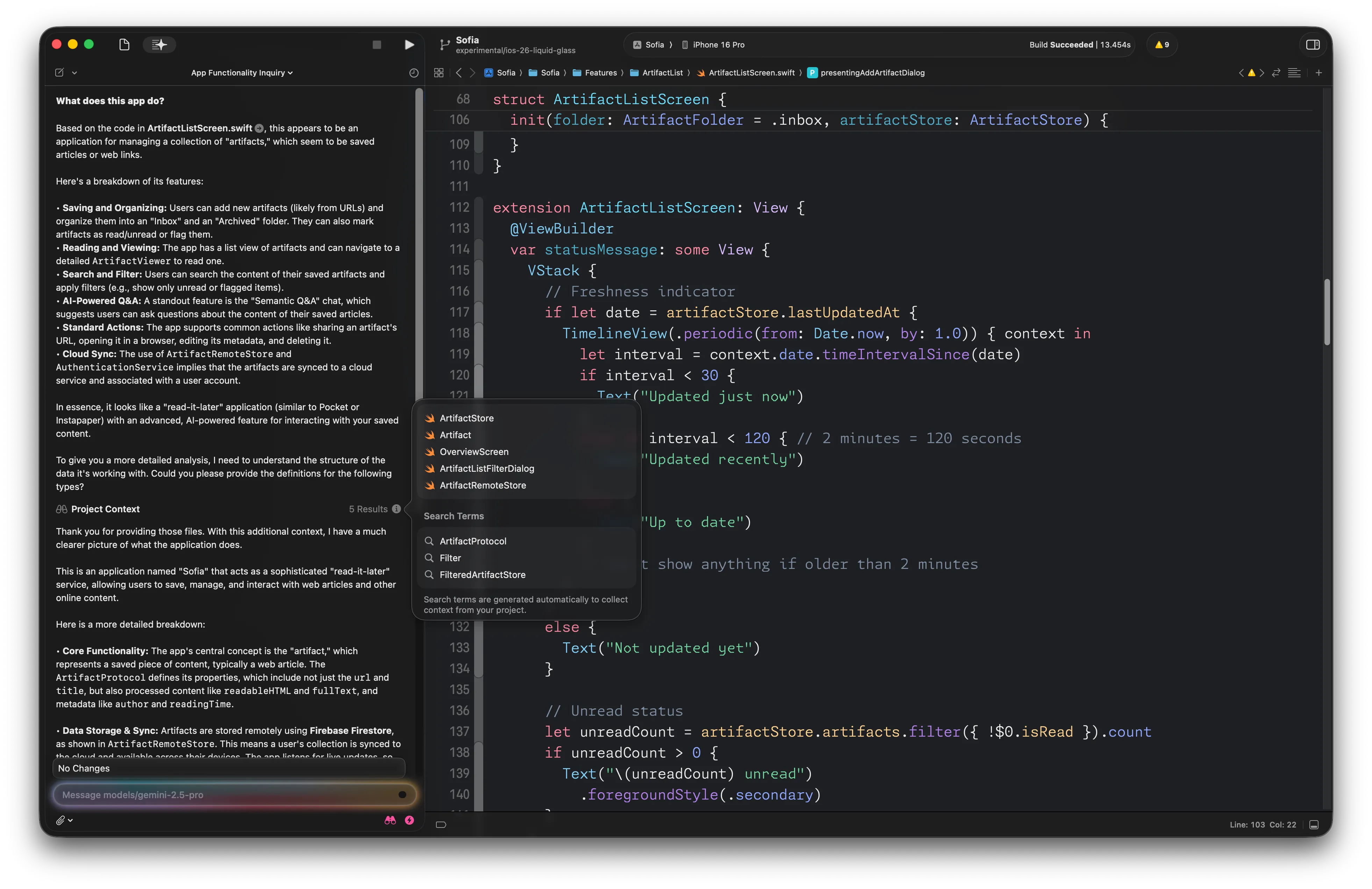Click ArtifactListScreen.swift in breadcrumb

click(751, 73)
